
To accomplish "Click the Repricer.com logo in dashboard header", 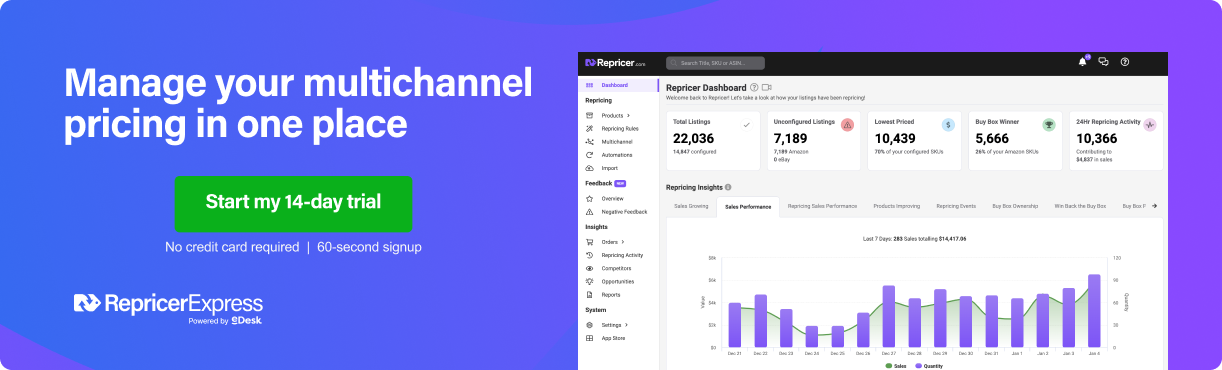I will 615,62.
